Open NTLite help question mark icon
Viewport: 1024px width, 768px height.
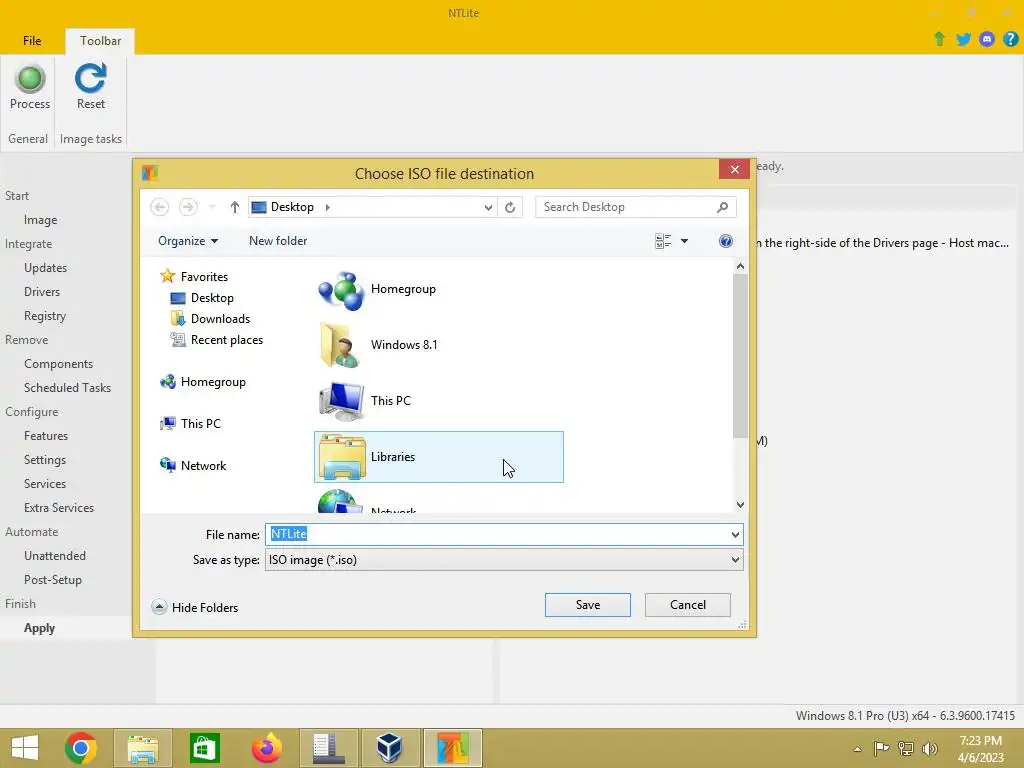[1010, 39]
